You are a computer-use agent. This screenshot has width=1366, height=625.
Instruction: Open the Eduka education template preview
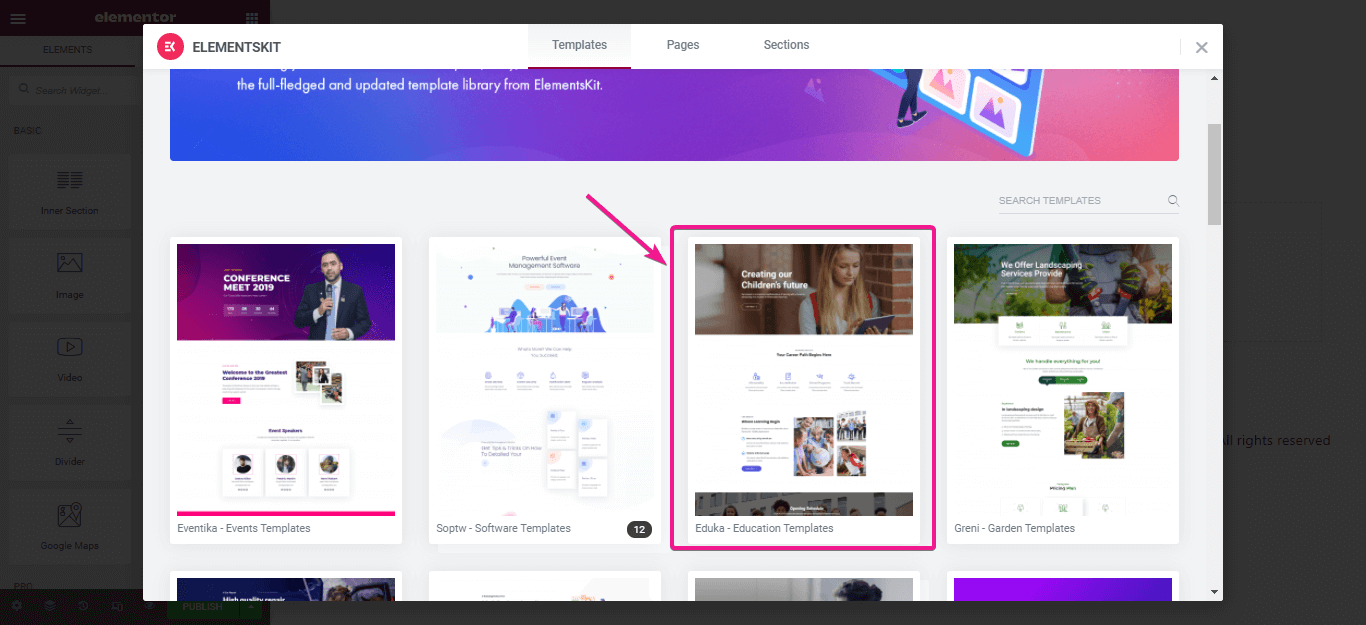[x=804, y=380]
